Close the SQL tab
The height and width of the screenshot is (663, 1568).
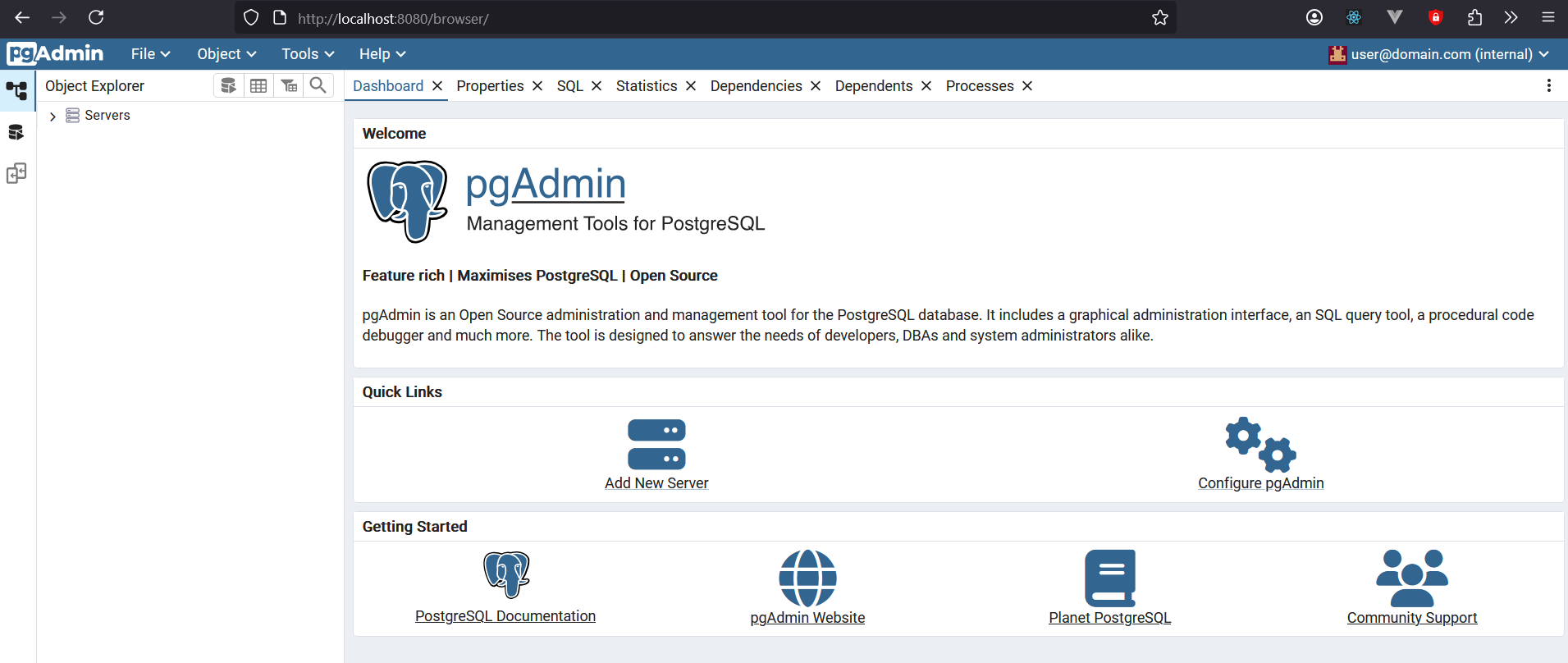tap(597, 86)
